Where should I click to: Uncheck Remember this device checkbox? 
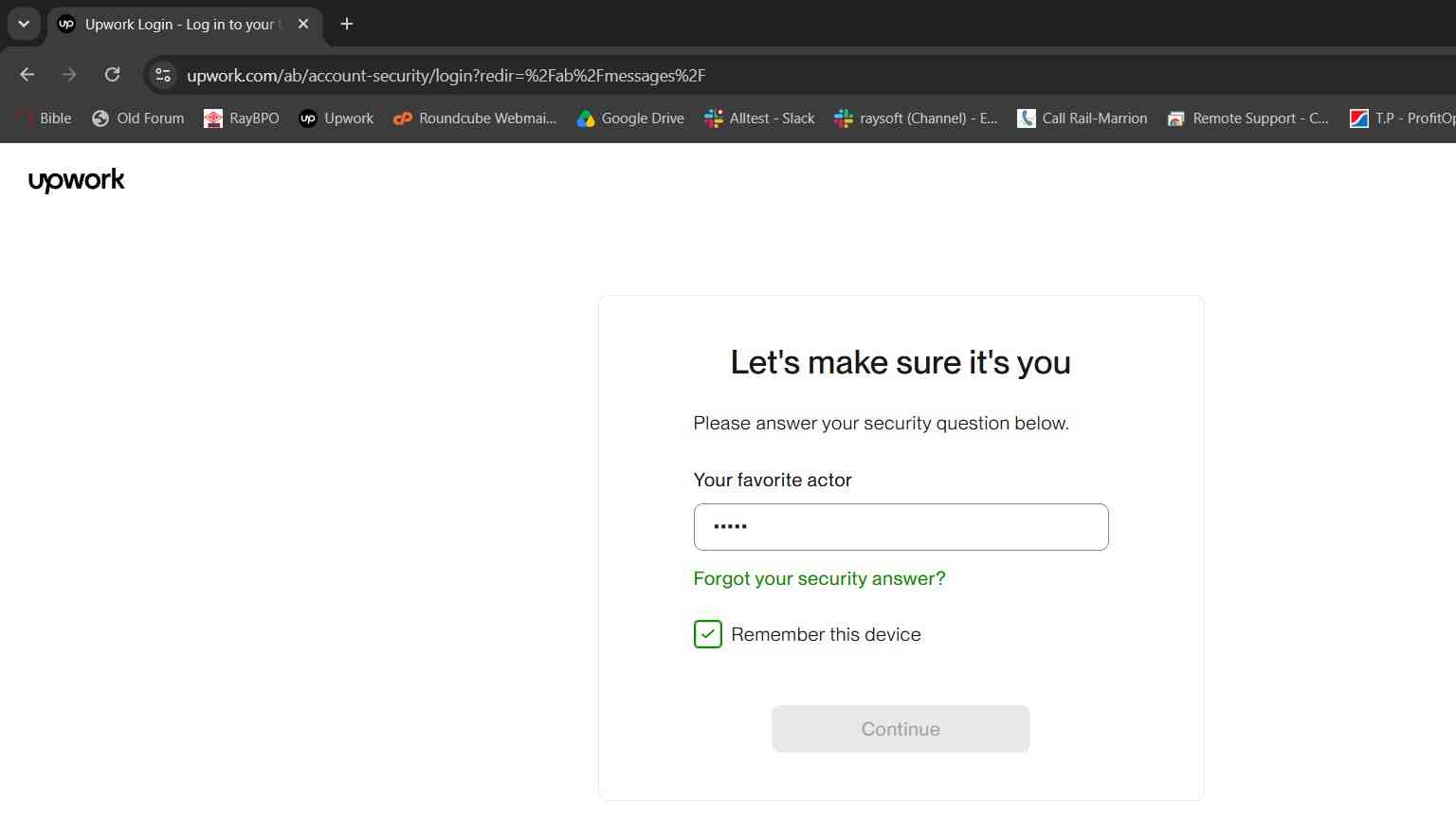pos(708,634)
